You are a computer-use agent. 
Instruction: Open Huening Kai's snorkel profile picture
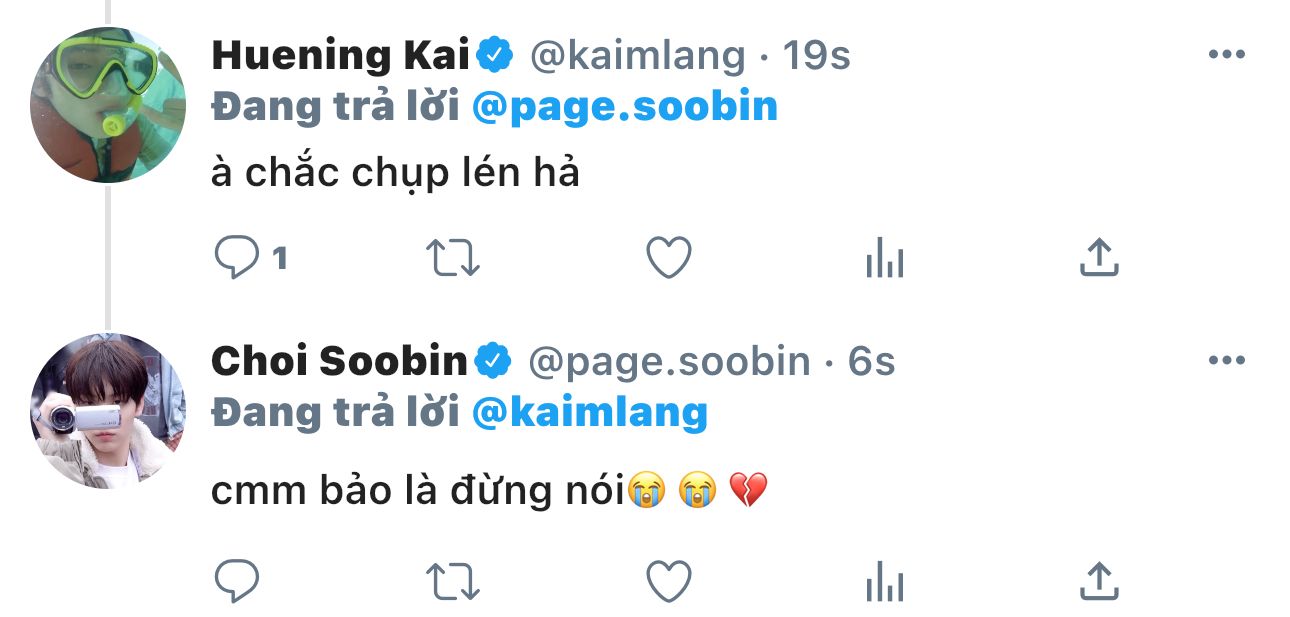pos(108,105)
